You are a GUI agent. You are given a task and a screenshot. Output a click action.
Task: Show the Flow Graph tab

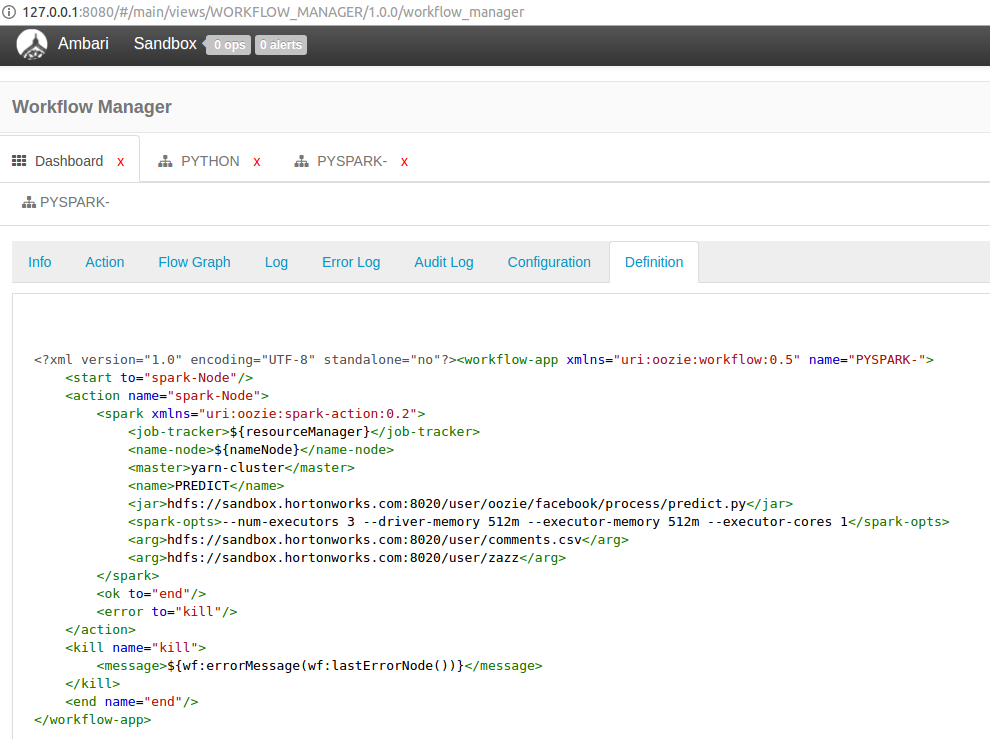click(194, 262)
